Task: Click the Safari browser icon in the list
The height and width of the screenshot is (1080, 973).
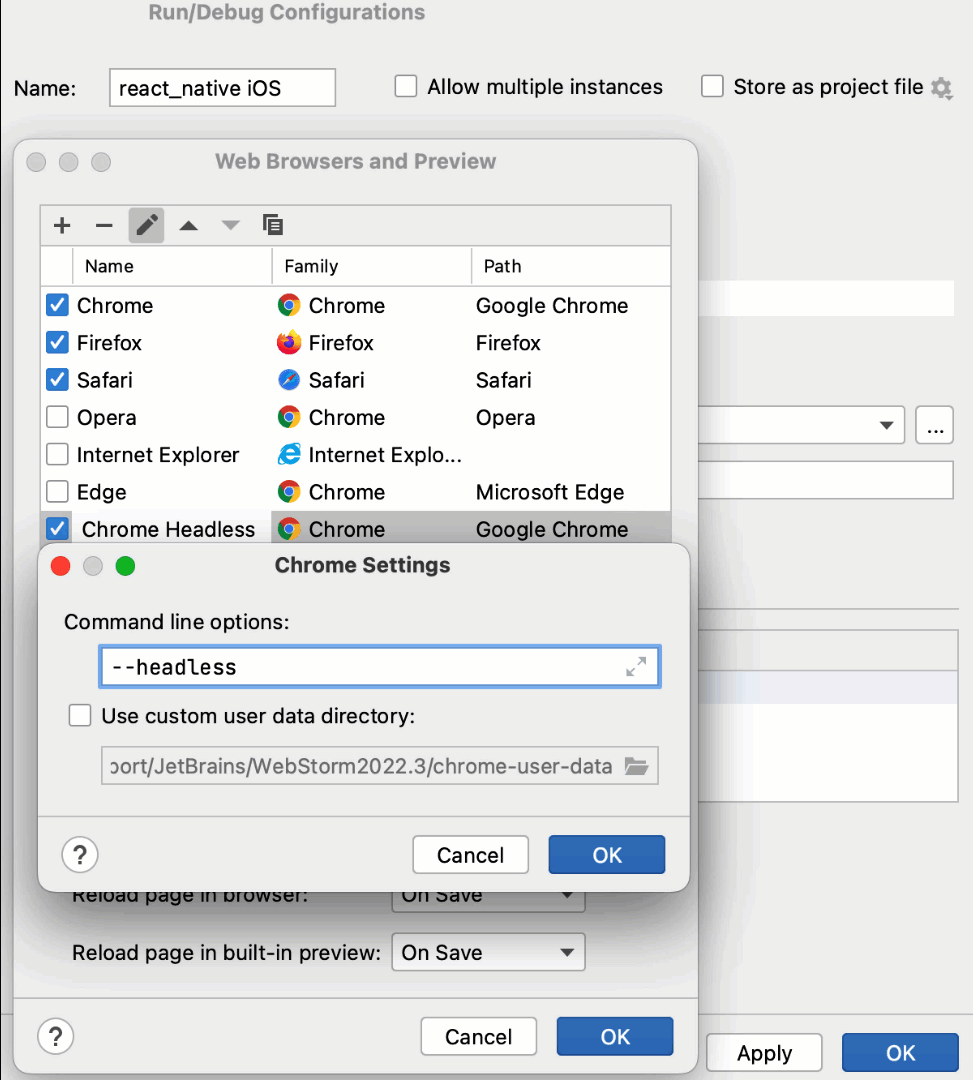Action: 291,380
